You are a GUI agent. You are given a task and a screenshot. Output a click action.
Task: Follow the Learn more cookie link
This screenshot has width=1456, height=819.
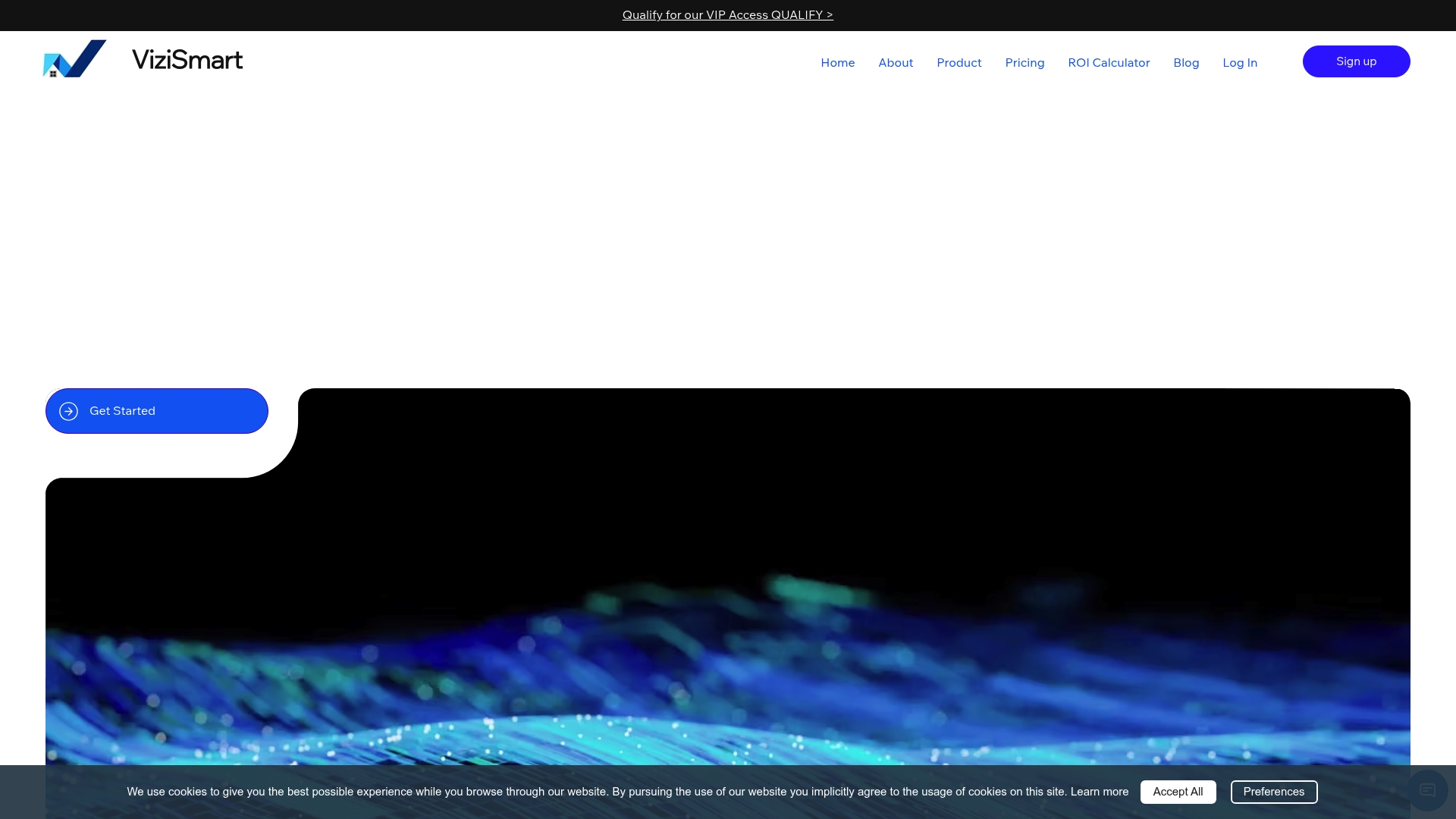click(x=1100, y=792)
